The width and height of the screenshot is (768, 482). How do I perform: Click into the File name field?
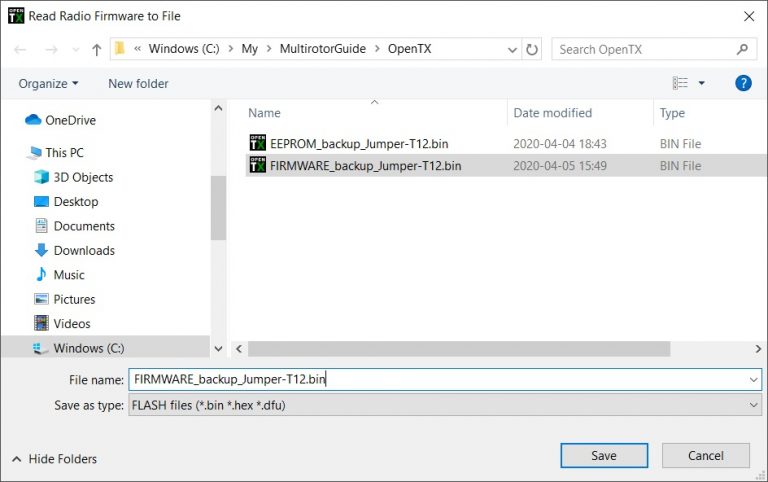tap(436, 380)
